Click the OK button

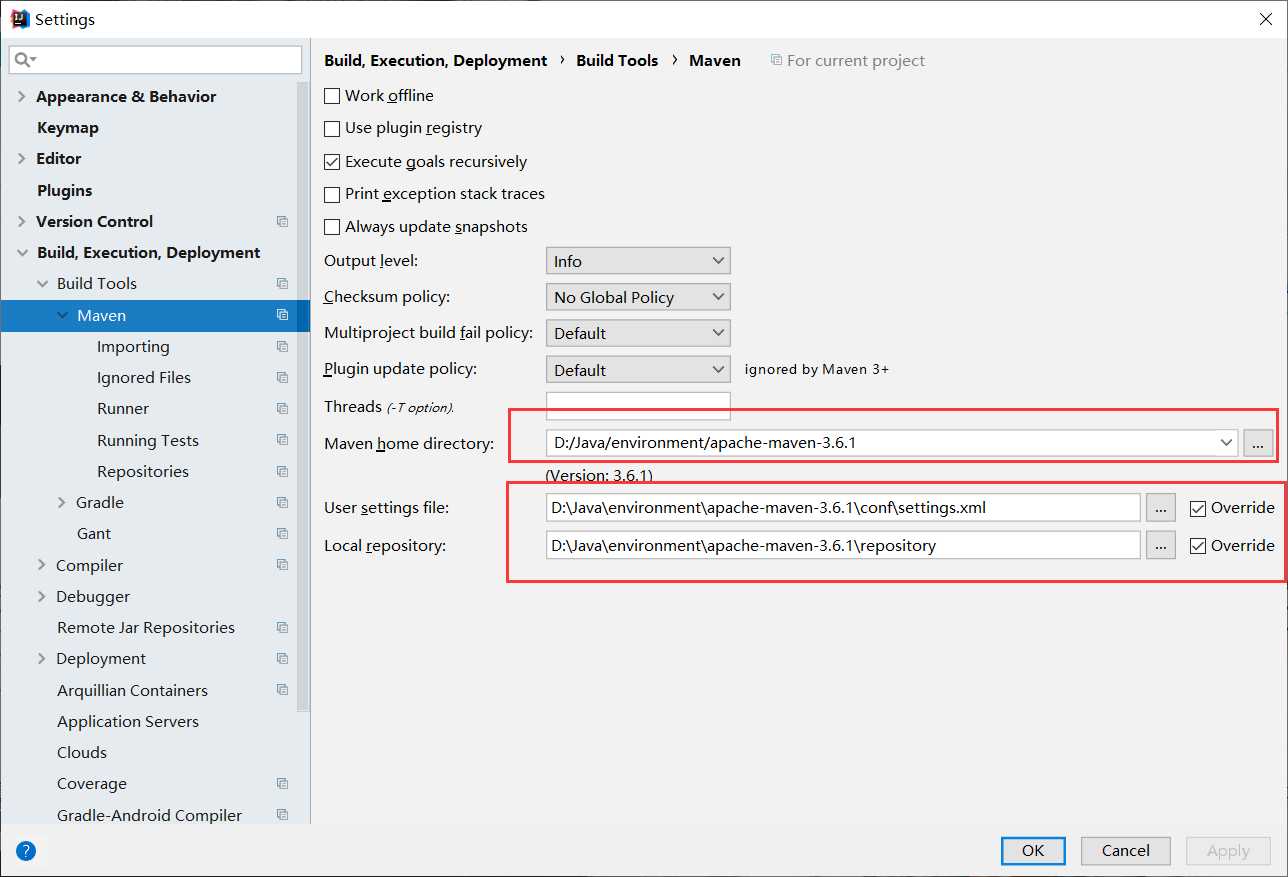pos(1033,851)
